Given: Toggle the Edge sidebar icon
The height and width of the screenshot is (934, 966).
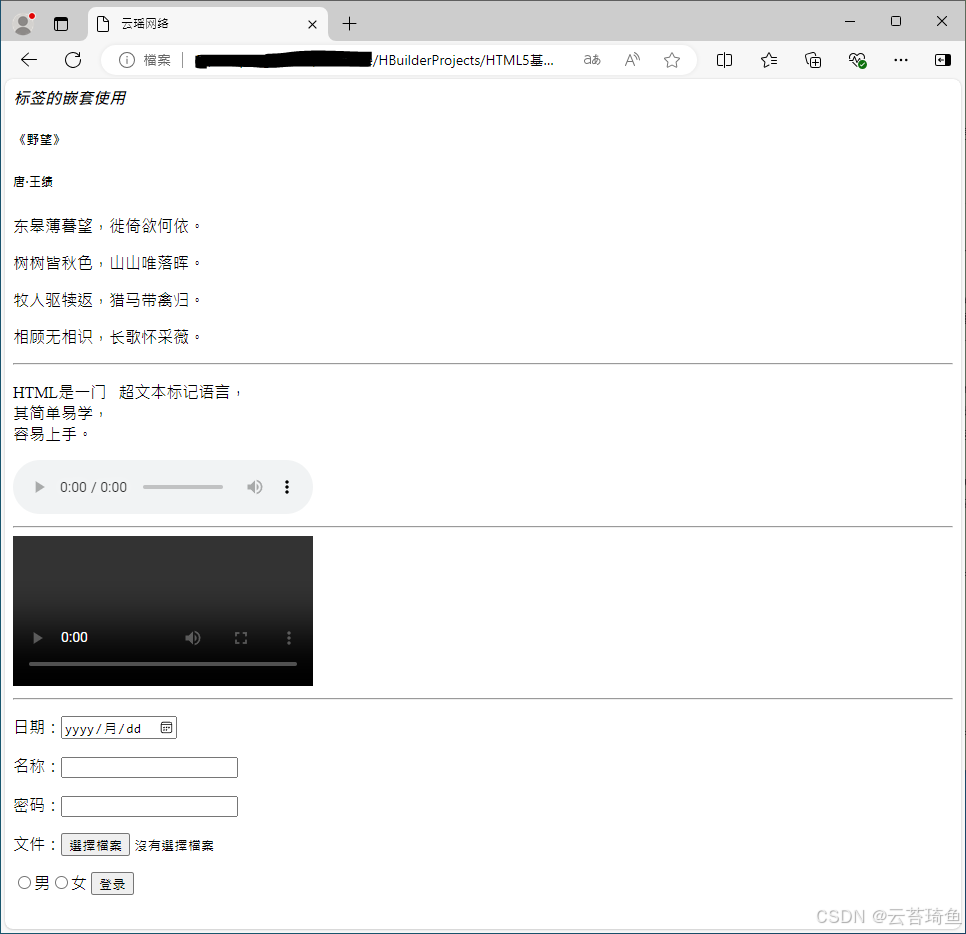Looking at the screenshot, I should [943, 60].
